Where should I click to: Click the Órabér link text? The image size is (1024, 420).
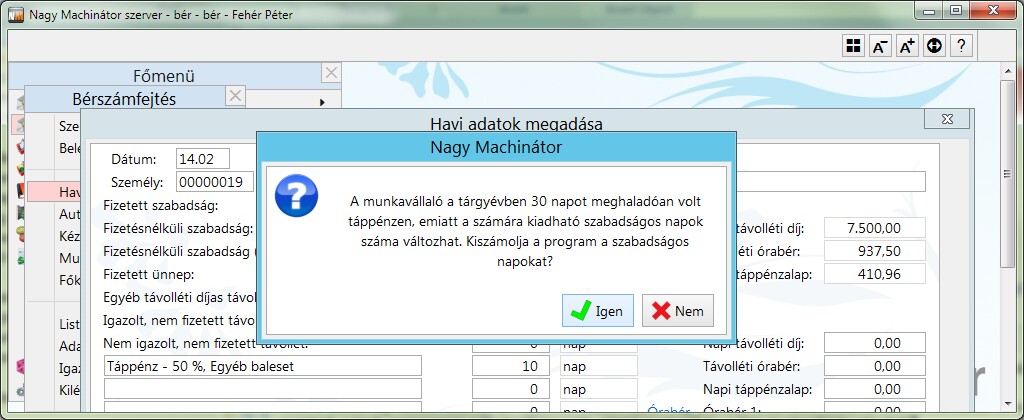point(669,412)
